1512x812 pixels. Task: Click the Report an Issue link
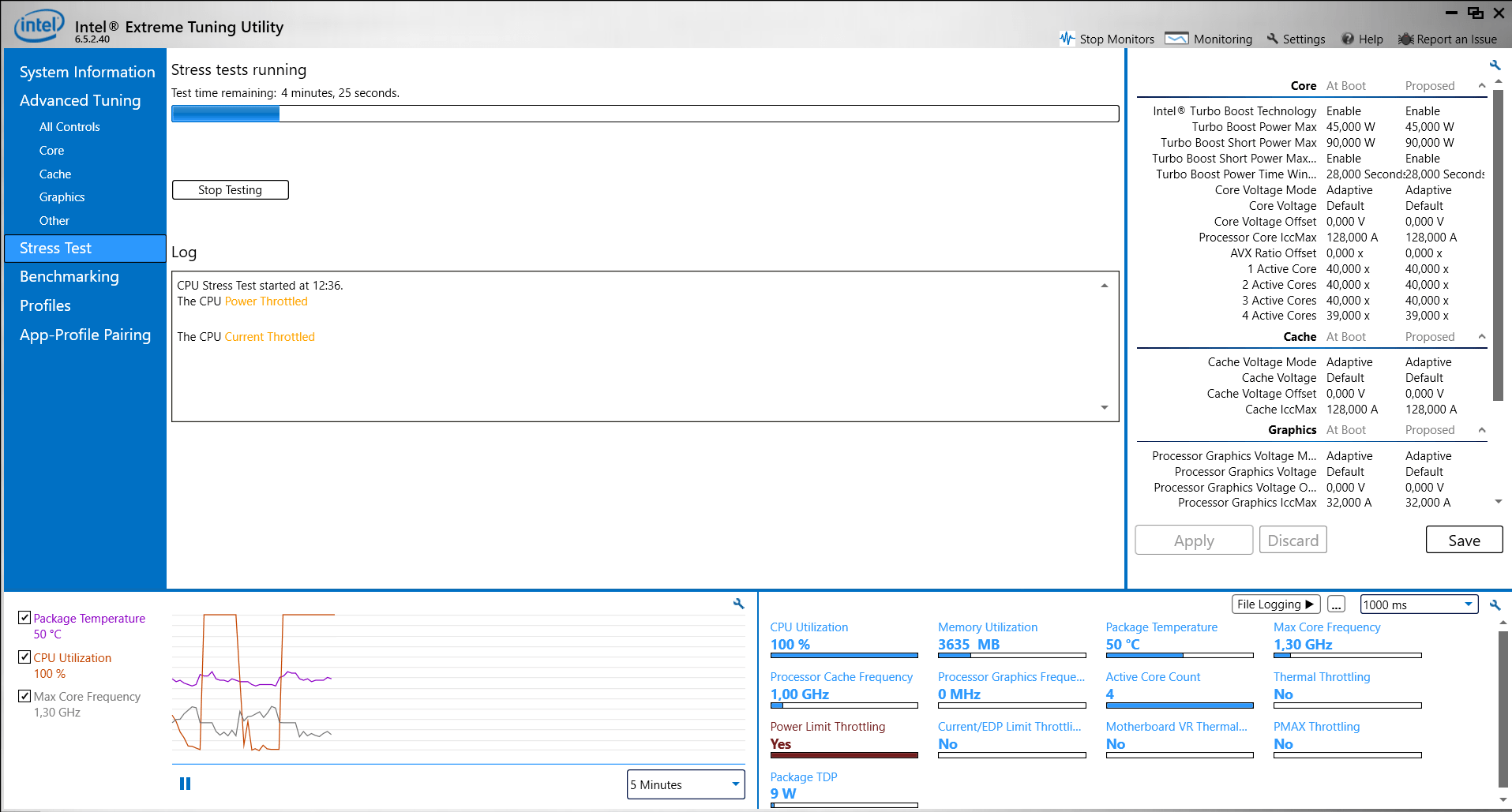(1457, 39)
